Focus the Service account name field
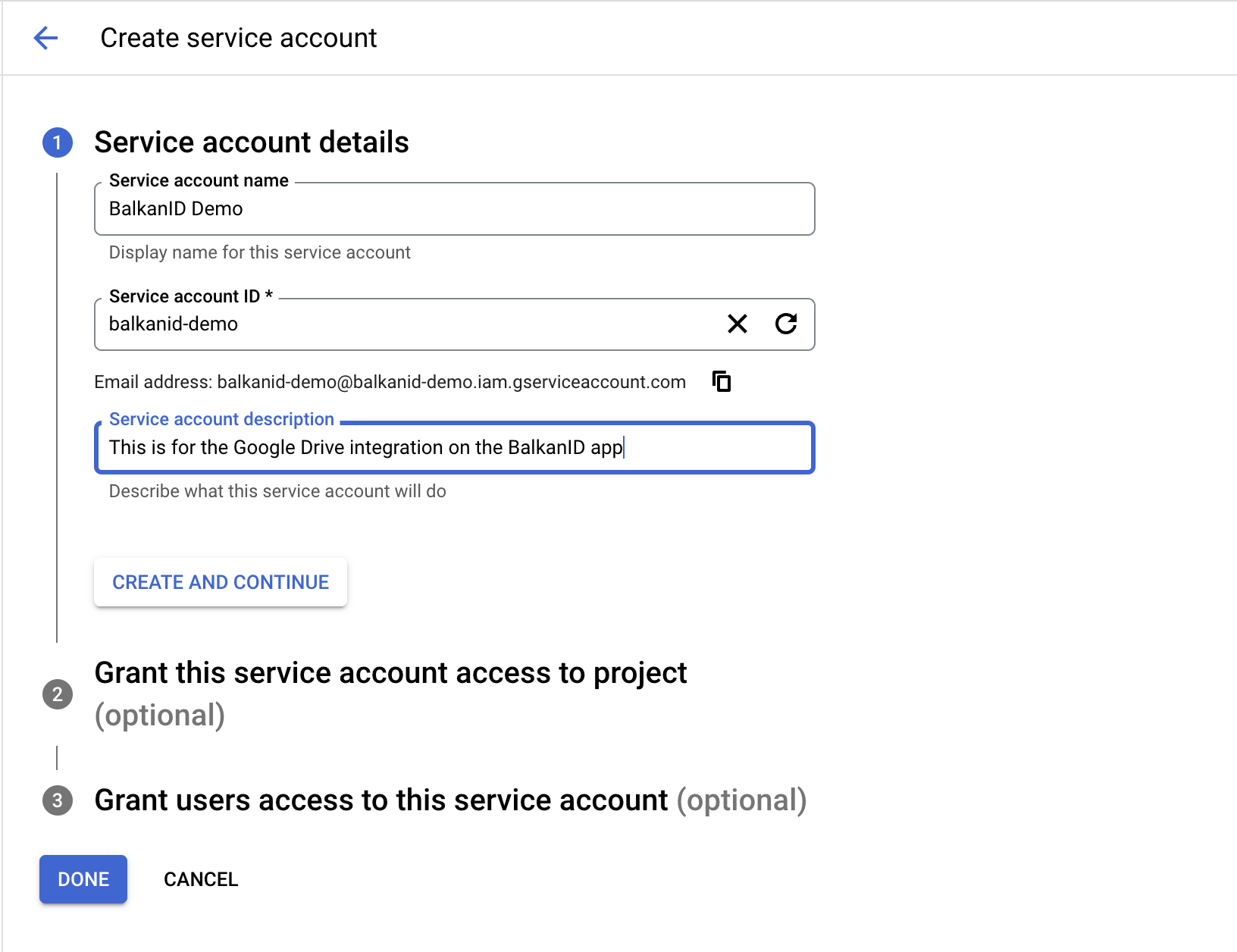 (x=455, y=209)
